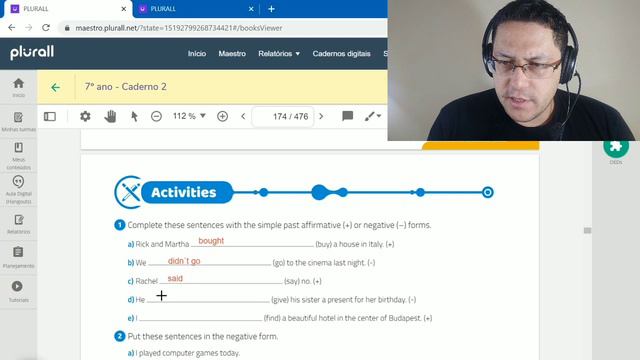Reload the page
This screenshot has height=360, width=640.
point(46,28)
